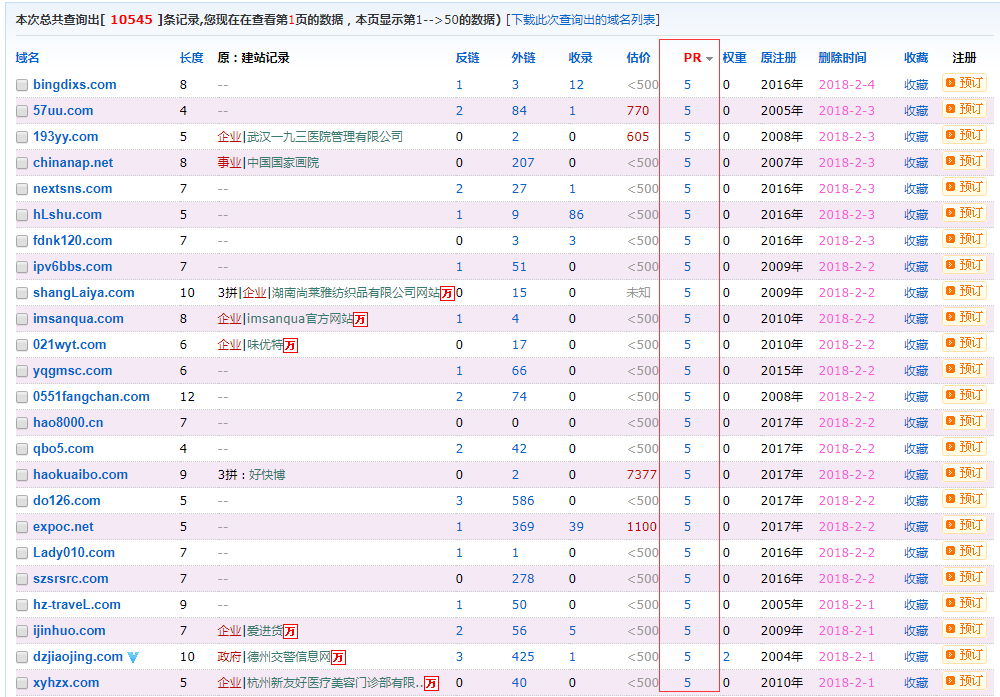This screenshot has height=697, width=1000.
Task: Click weight value 2 for dzjiaojing.com
Action: [x=726, y=657]
